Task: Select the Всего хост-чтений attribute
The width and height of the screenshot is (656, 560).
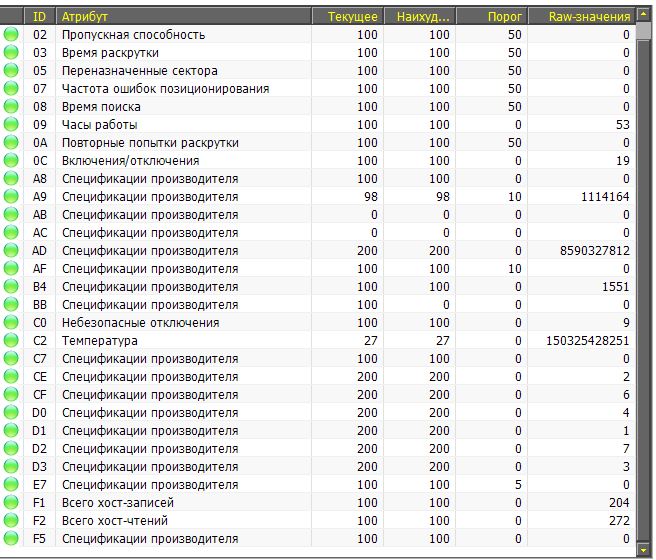Action: click(x=115, y=520)
